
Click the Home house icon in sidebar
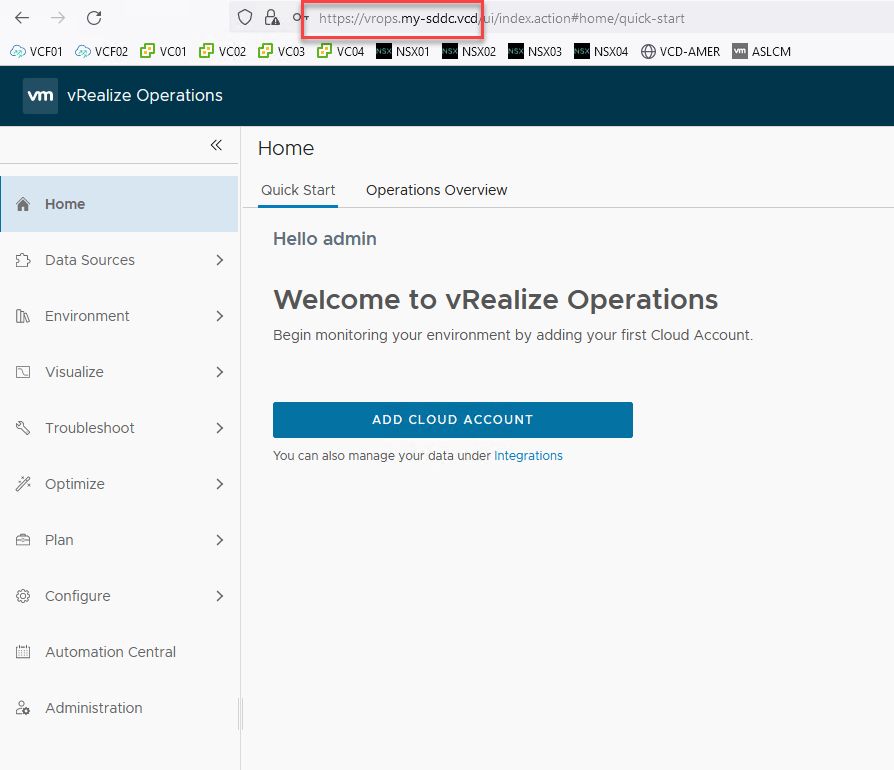[24, 204]
